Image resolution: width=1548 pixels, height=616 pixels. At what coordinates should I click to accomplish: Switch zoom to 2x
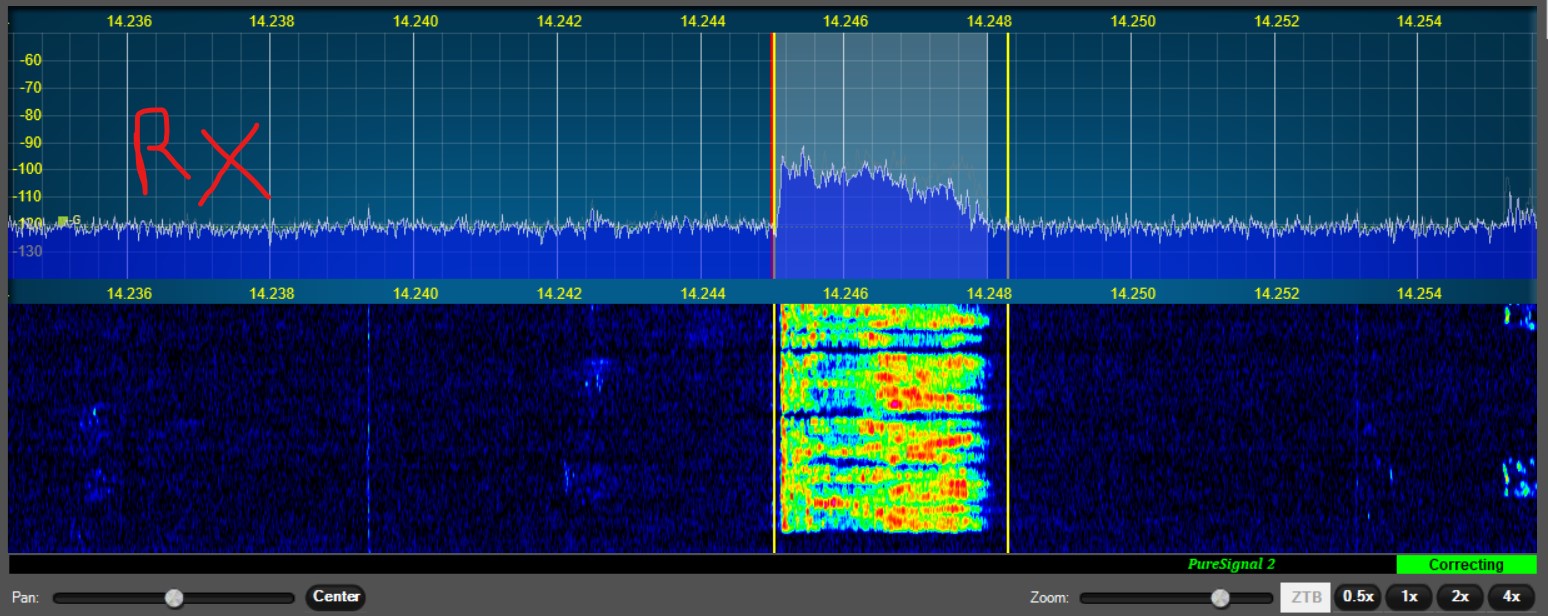click(1460, 597)
